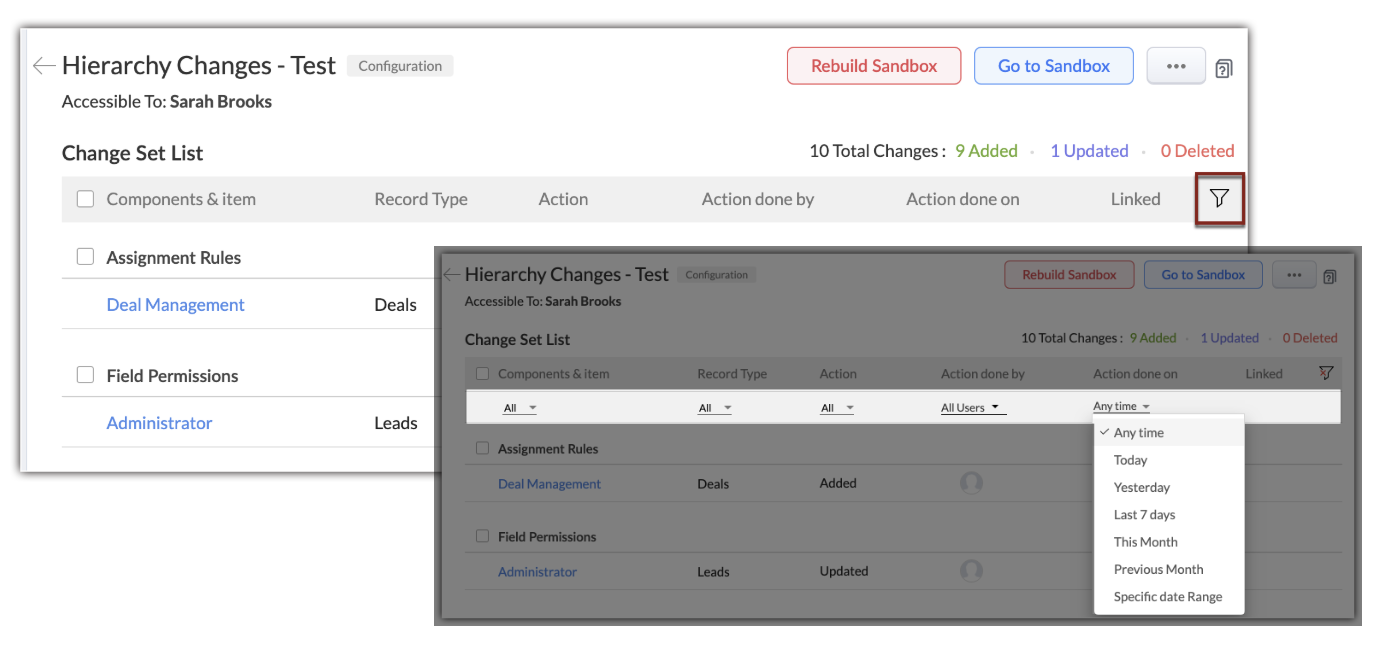Pick Previous Month in the date menu
This screenshot has height=652, width=1394.
[1158, 569]
